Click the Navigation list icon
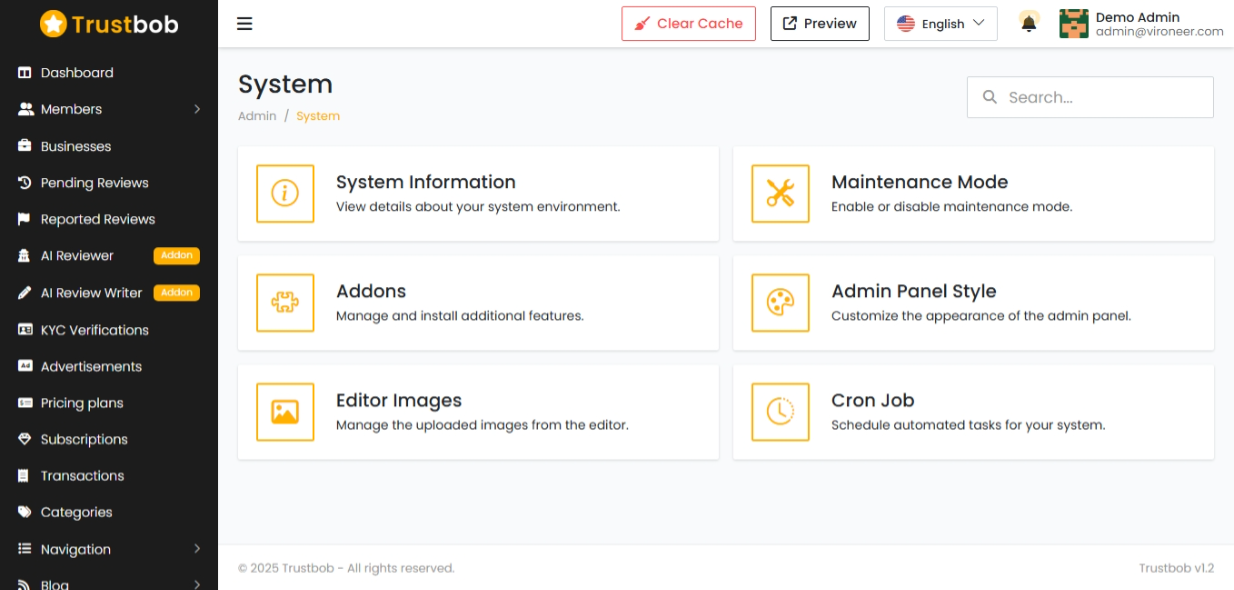 tap(25, 549)
